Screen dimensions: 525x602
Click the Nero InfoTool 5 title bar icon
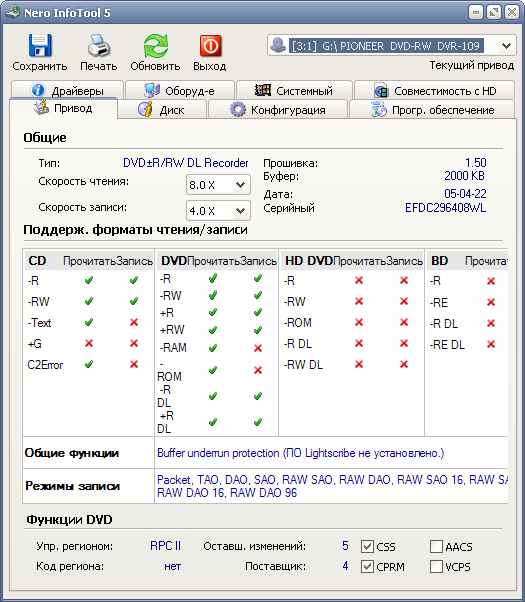(x=13, y=12)
